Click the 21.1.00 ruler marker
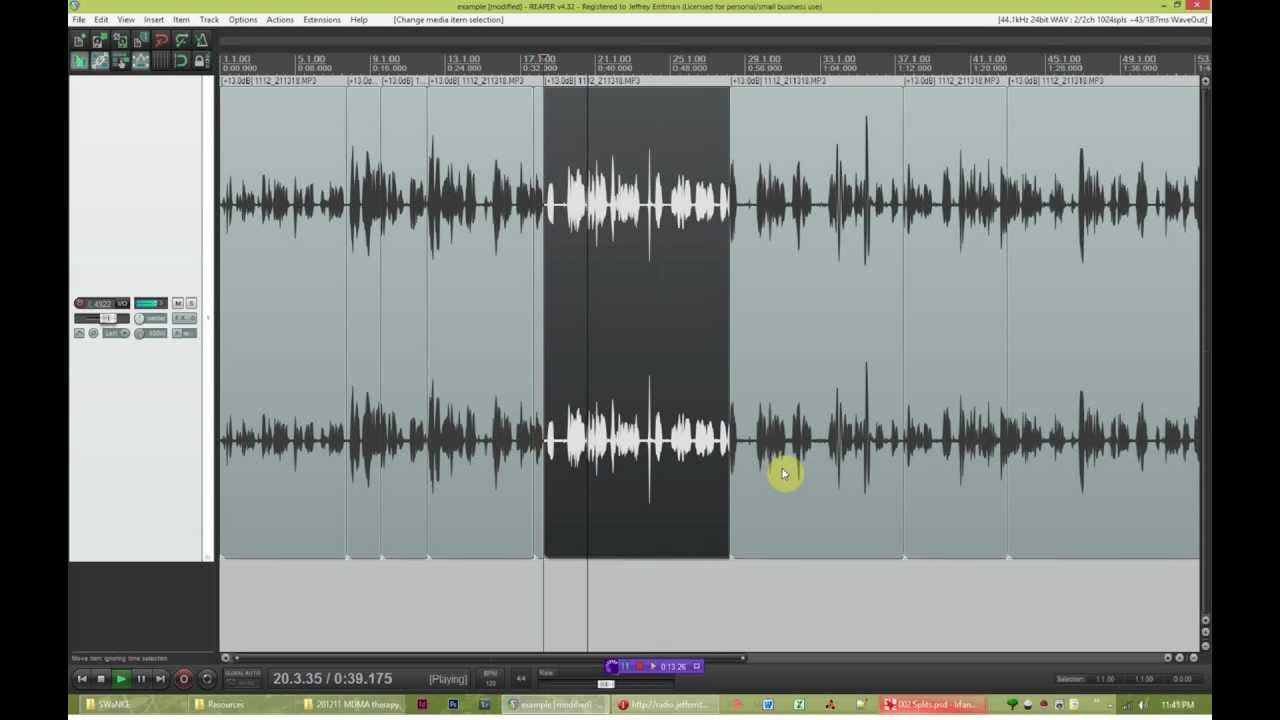1280x720 pixels. pyautogui.click(x=614, y=59)
